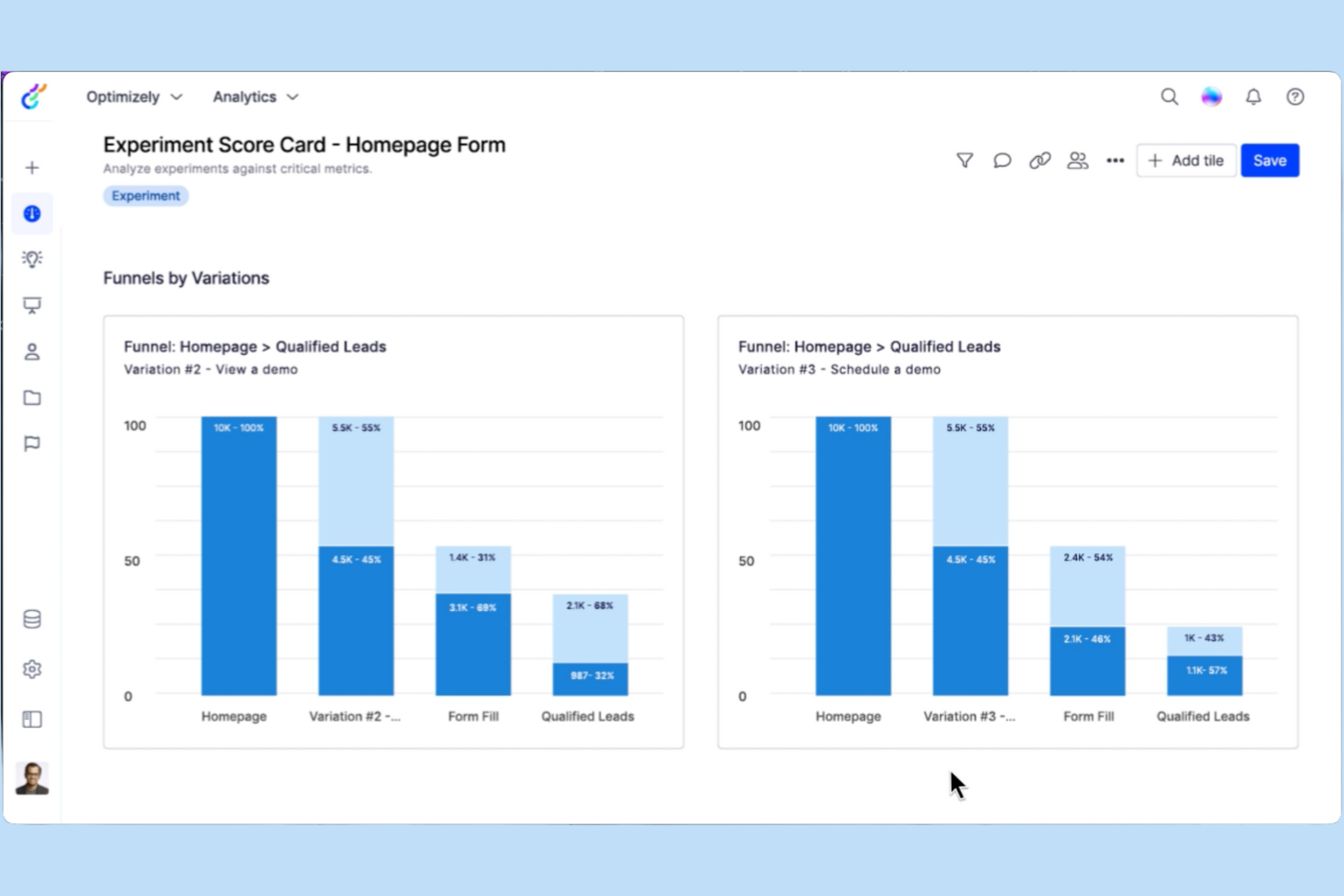1344x896 pixels.
Task: Add a new tile to the dashboard
Action: 1186,160
